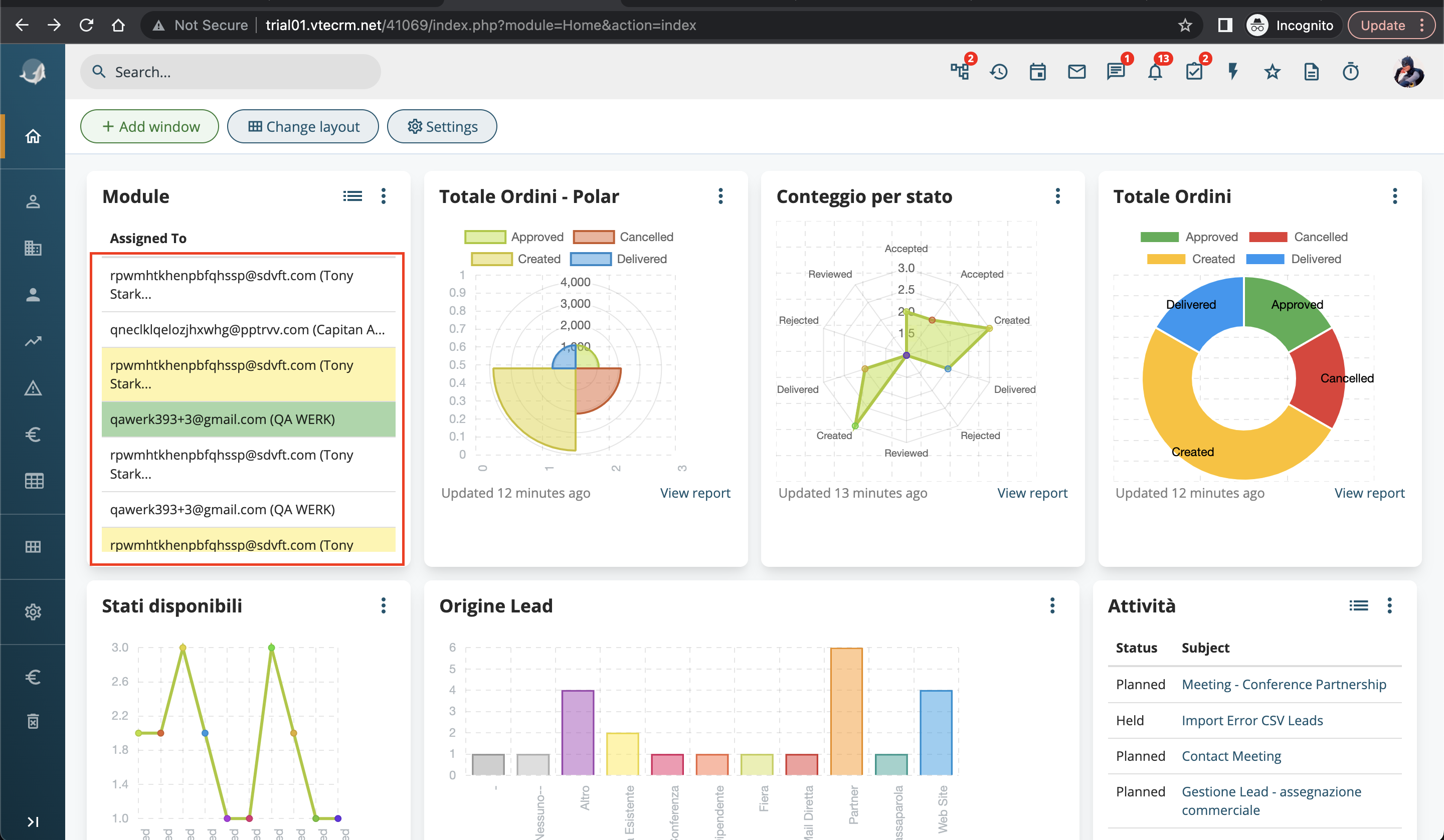Toggle Cancelled legend in Totale Ordini donut
The image size is (1444, 840).
pos(1299,237)
